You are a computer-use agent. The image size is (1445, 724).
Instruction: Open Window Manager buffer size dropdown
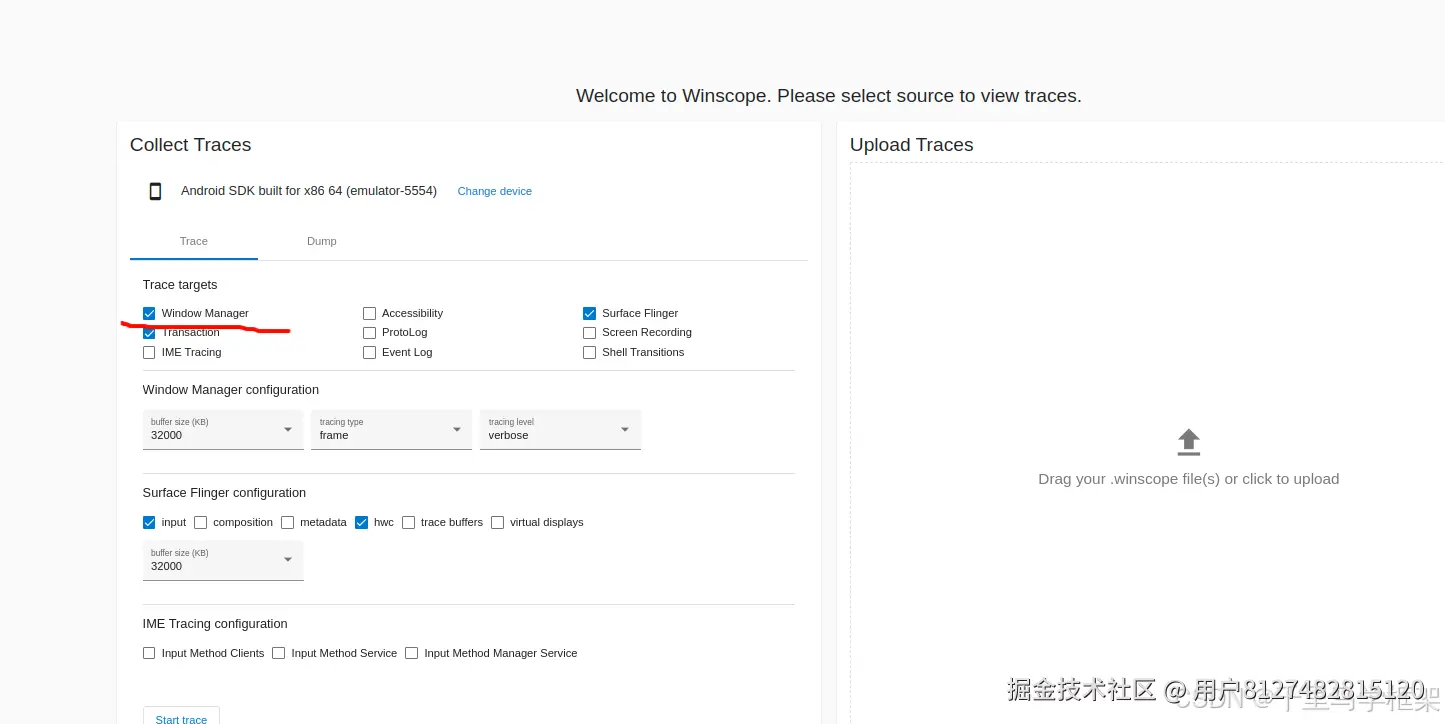(223, 430)
